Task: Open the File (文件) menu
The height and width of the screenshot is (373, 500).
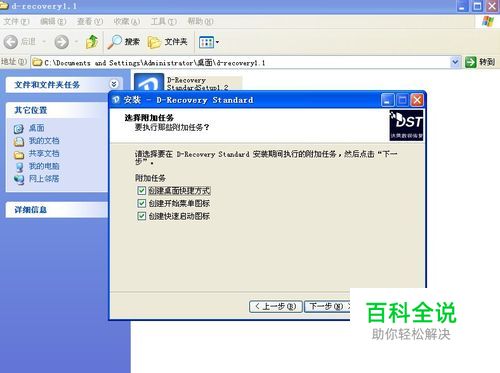Action: click(16, 22)
